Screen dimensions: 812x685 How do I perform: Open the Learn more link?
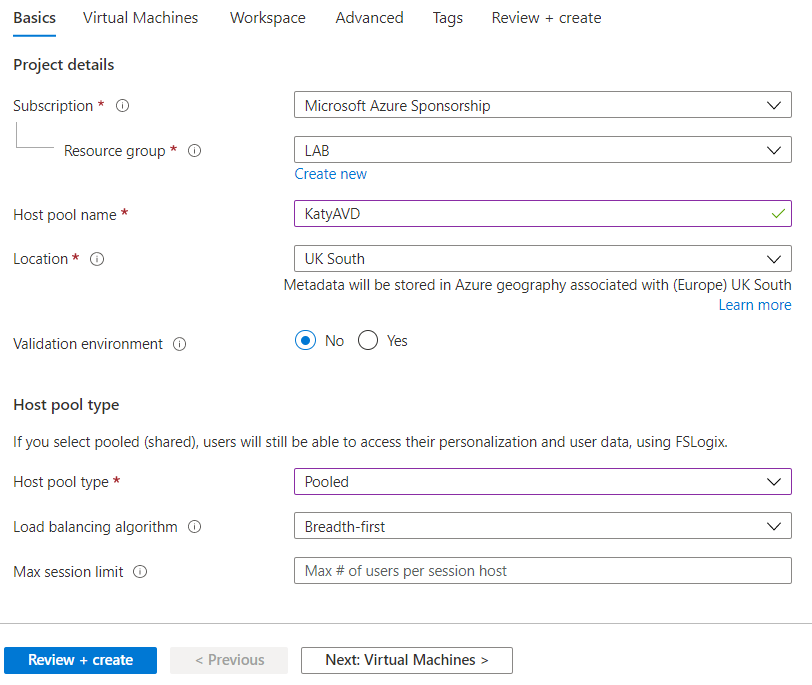(x=755, y=304)
